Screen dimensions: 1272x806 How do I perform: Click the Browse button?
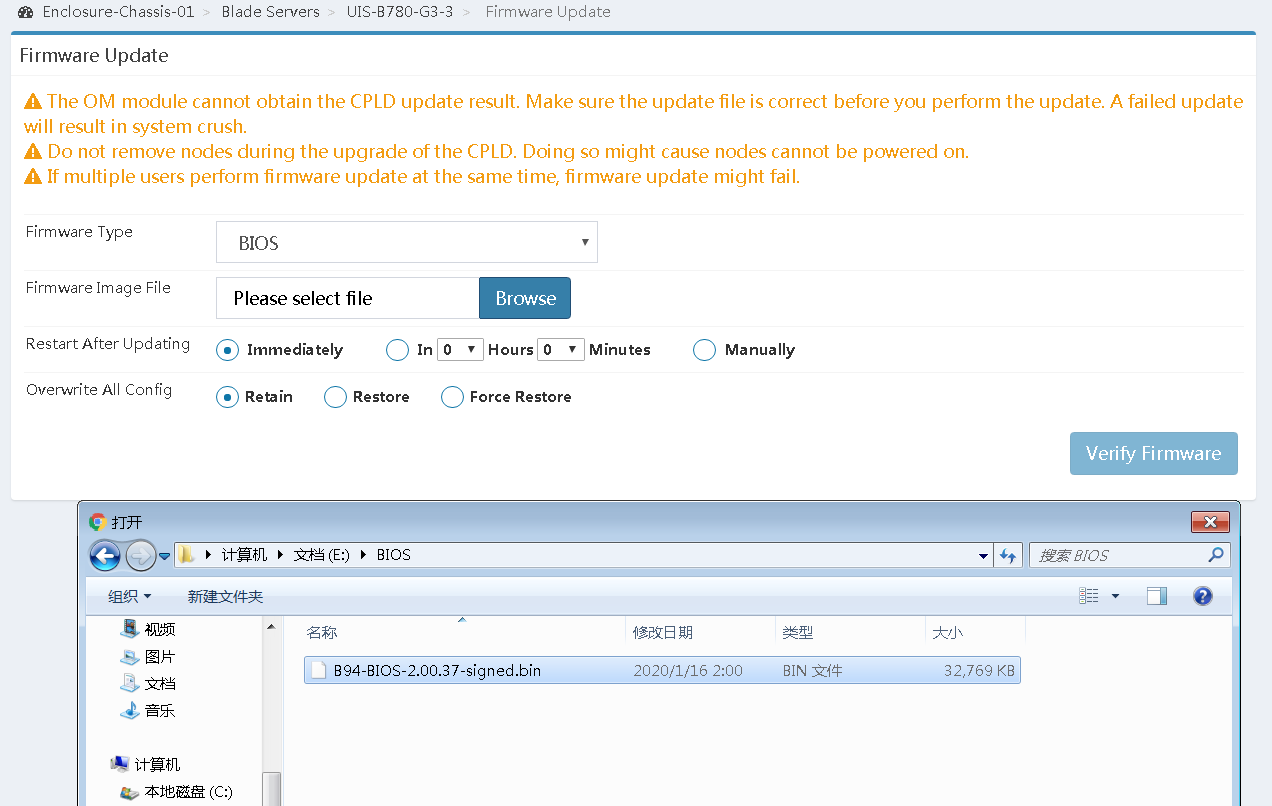(x=525, y=298)
